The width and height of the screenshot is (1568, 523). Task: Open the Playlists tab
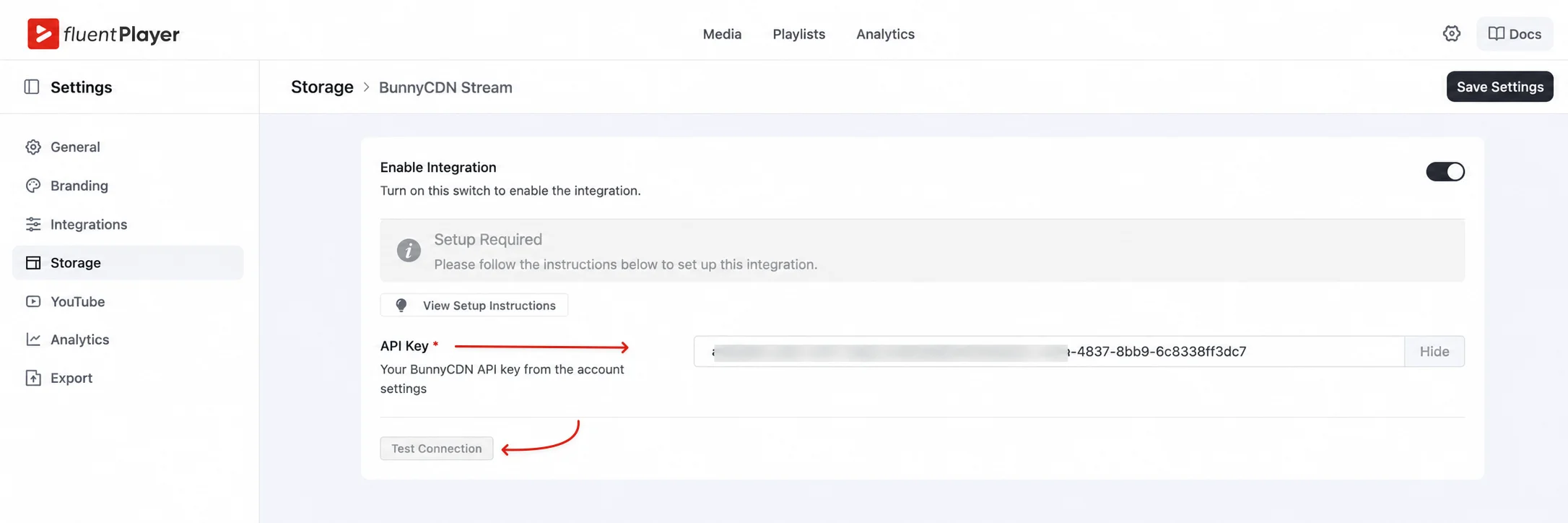click(x=798, y=34)
